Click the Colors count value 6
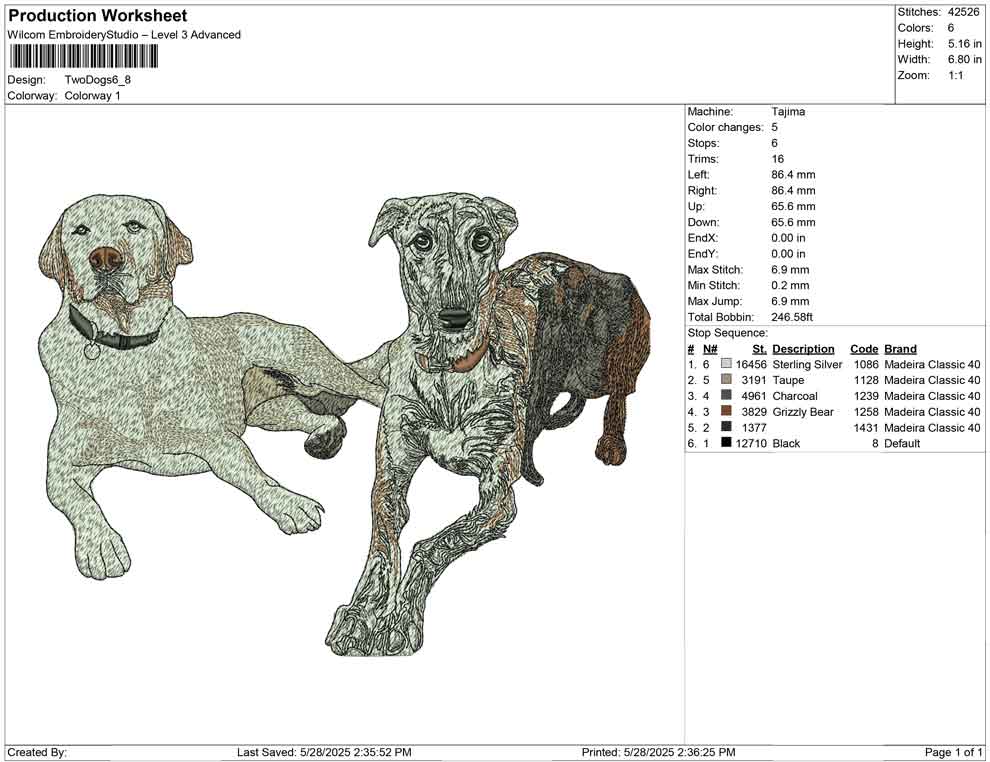Viewport: 990px width, 762px height. [950, 28]
